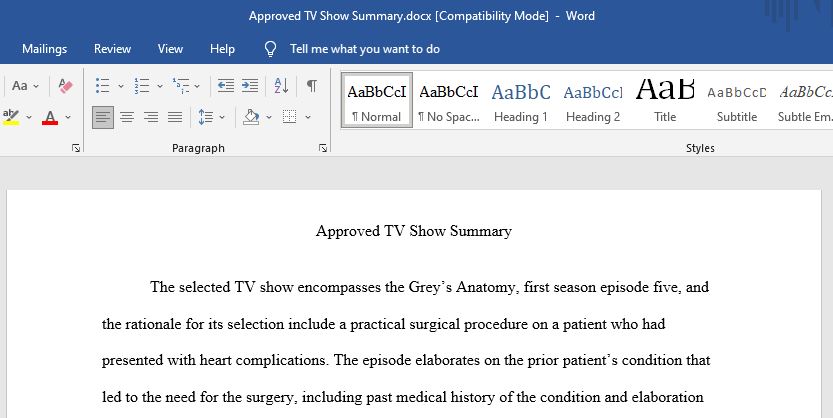
Task: Click the Shading paint bucket icon
Action: click(251, 117)
